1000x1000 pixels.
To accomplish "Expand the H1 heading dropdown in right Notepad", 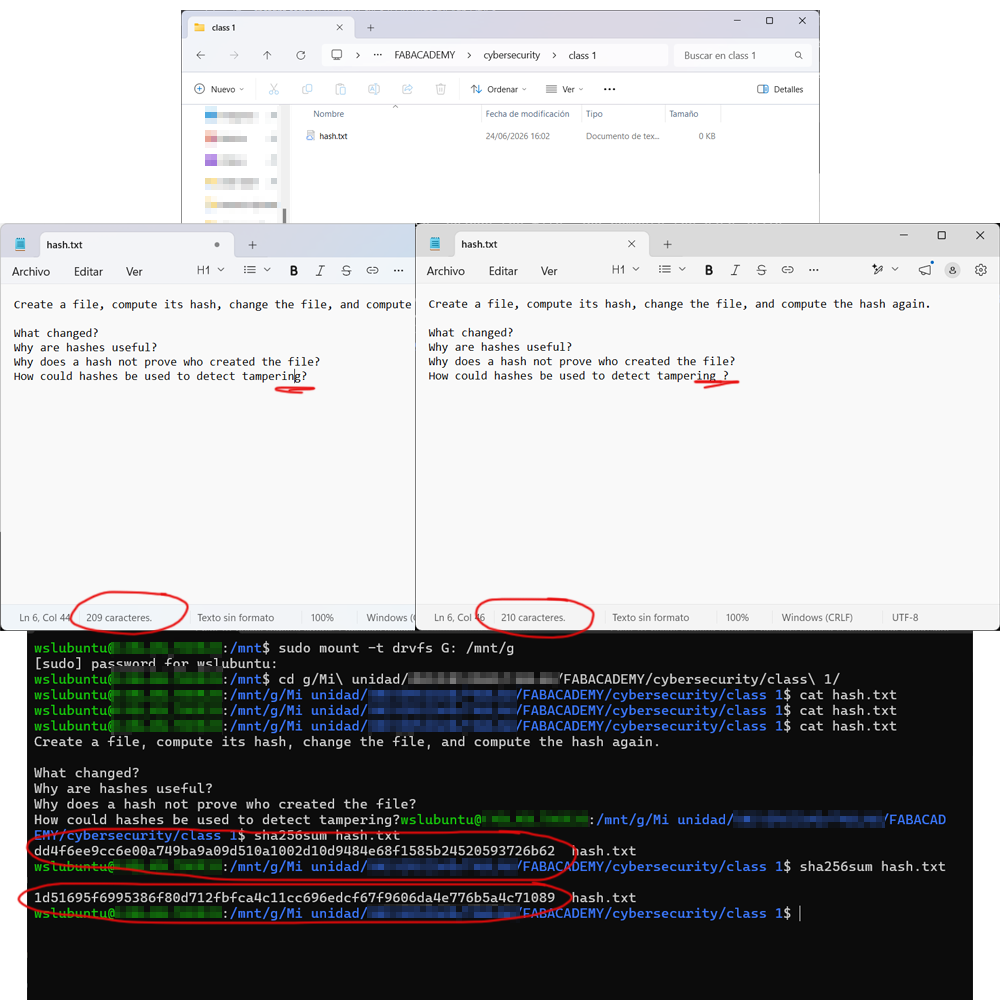I will (626, 270).
